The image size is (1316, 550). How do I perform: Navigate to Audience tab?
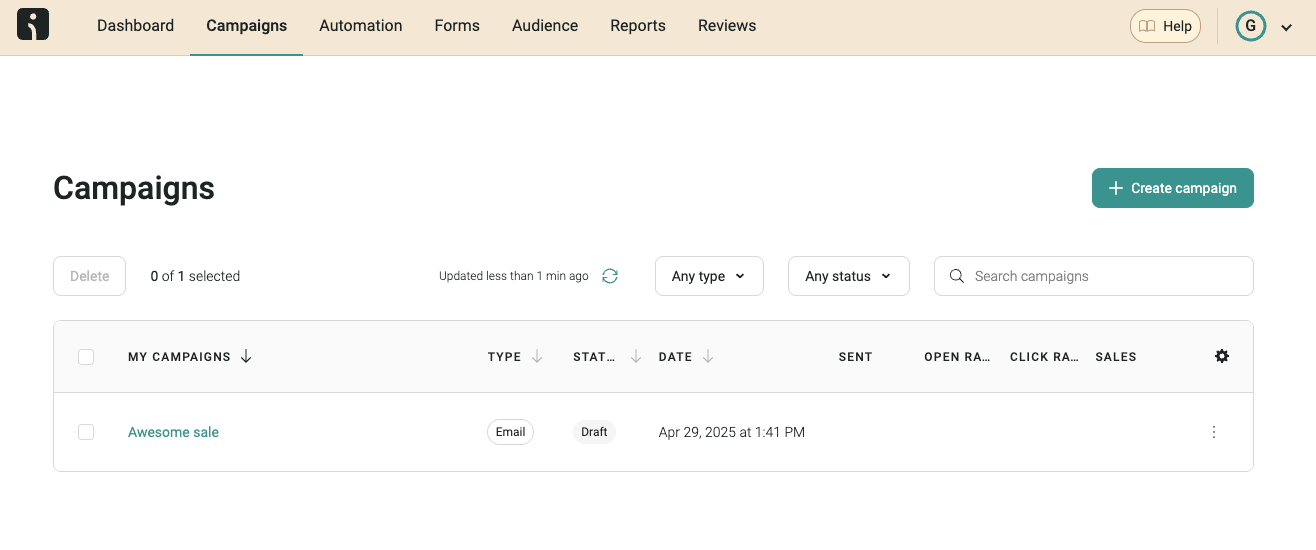(x=545, y=26)
